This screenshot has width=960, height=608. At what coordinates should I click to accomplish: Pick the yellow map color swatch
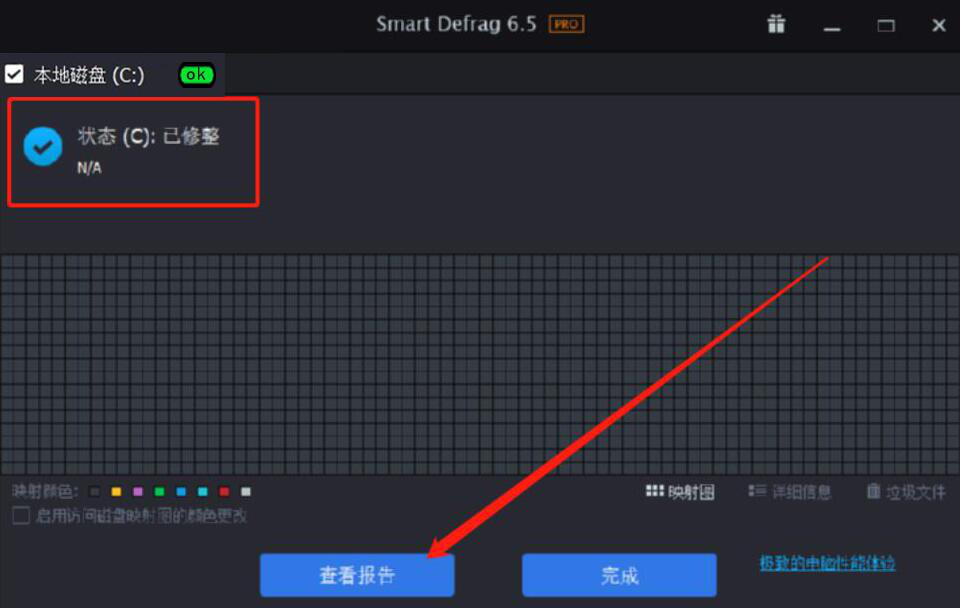(x=116, y=492)
